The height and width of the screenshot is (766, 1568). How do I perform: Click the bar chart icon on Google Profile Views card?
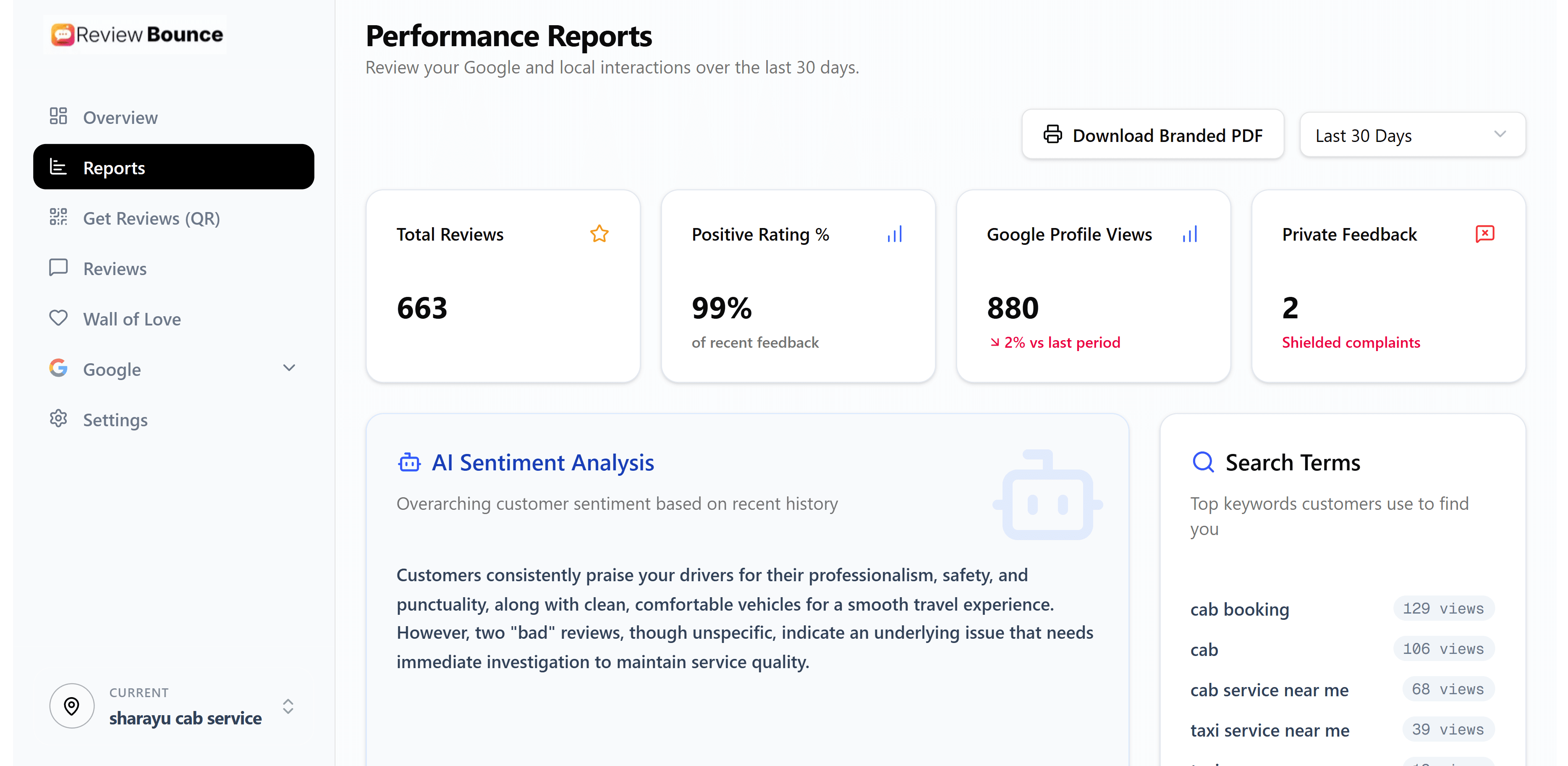[1190, 234]
